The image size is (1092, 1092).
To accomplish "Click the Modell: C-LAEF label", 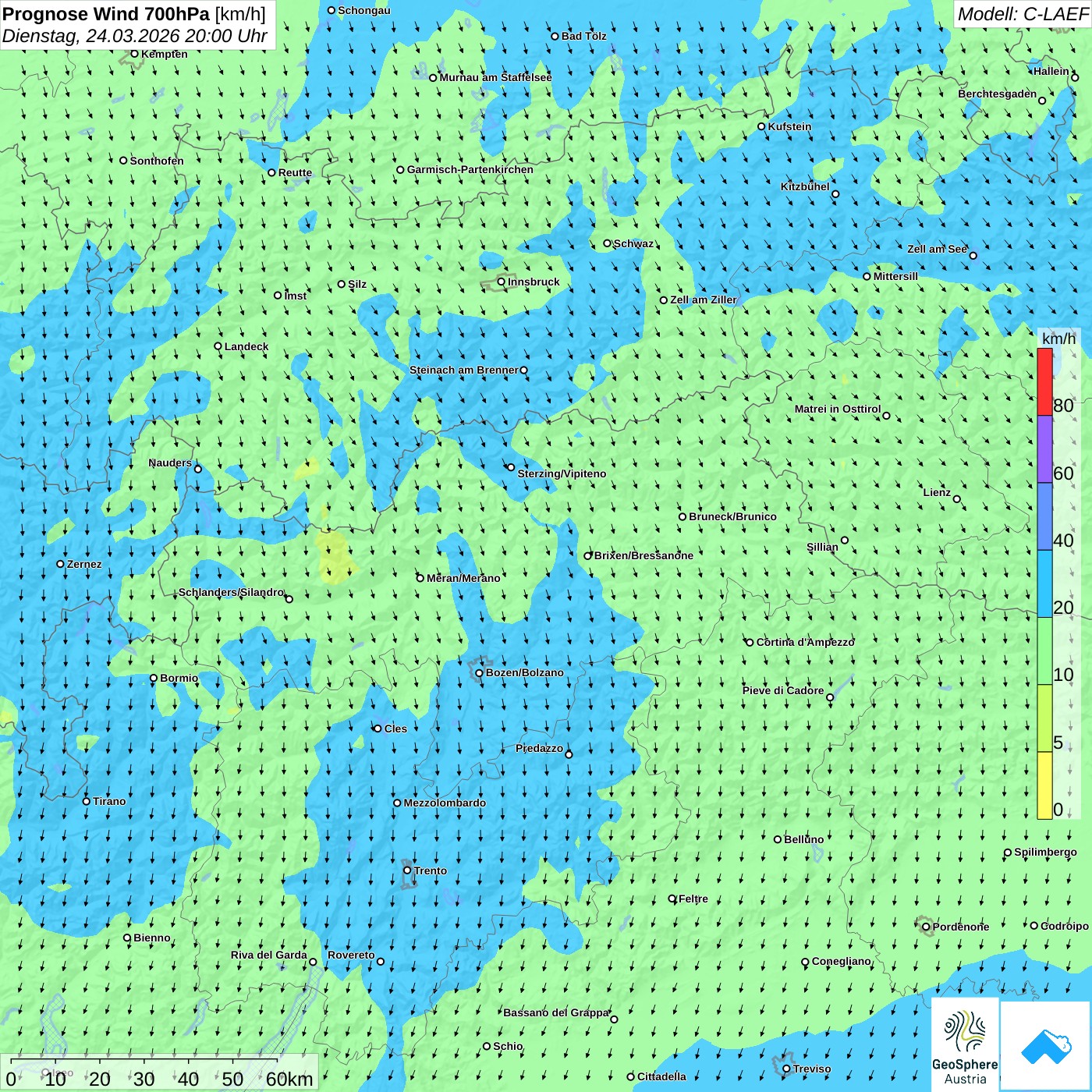I will pos(1023,13).
